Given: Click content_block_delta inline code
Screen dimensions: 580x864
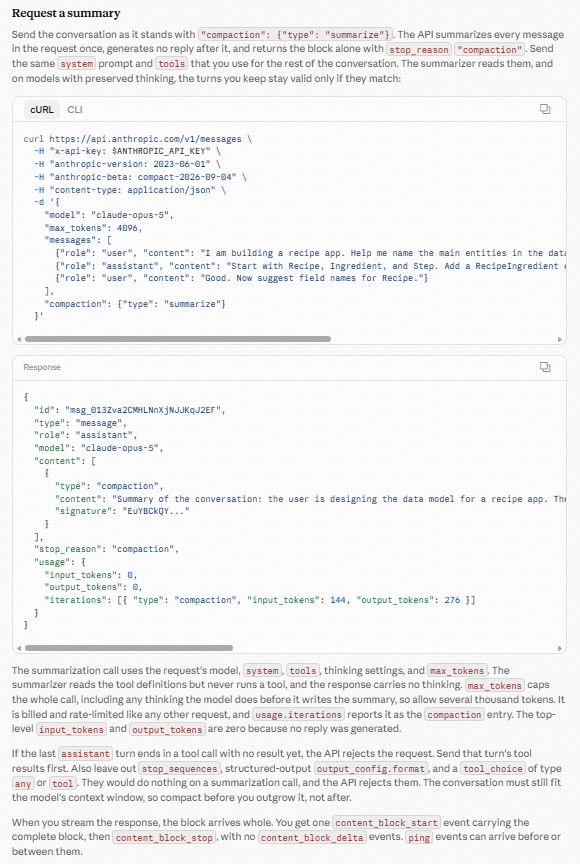Looking at the screenshot, I should click(x=312, y=838).
